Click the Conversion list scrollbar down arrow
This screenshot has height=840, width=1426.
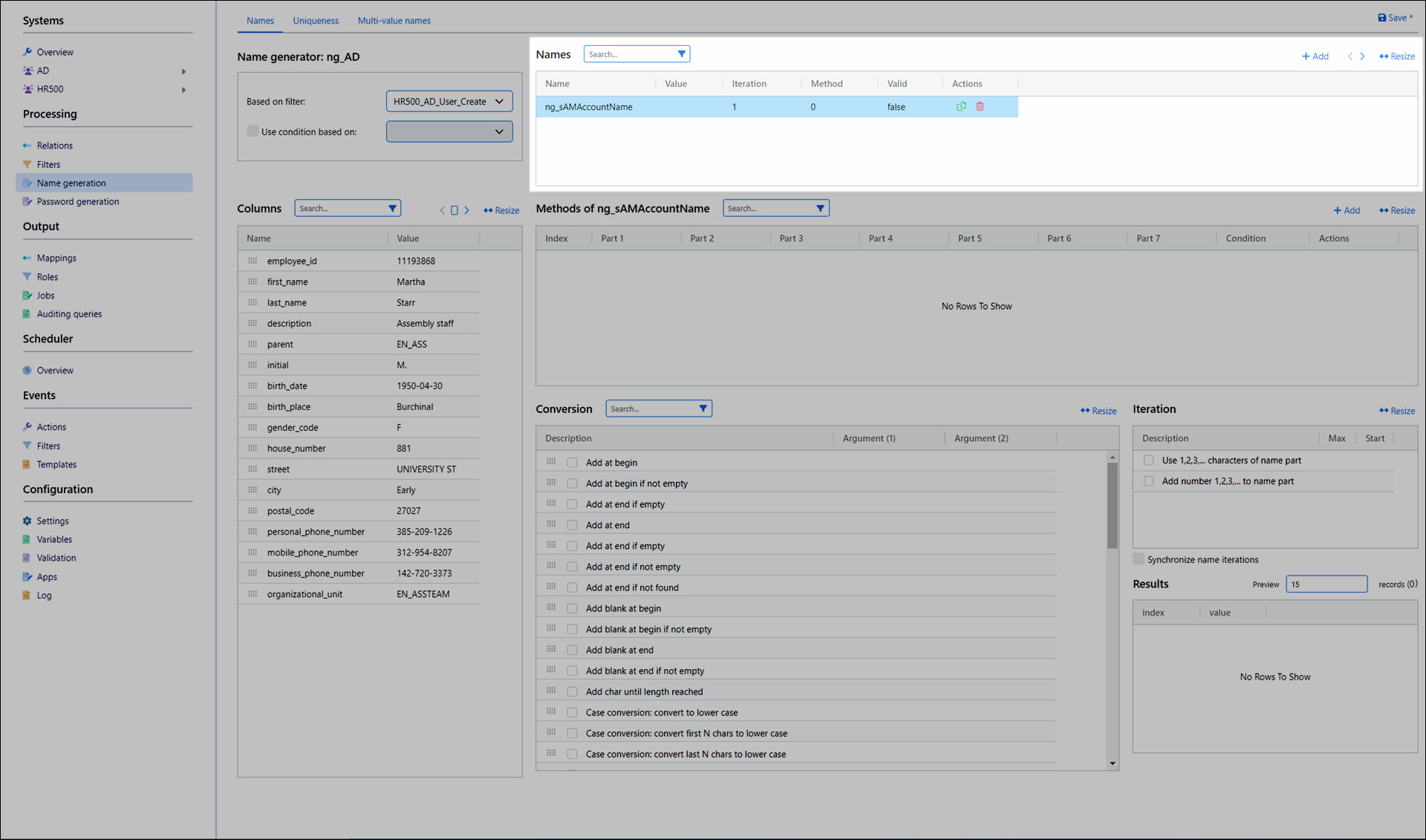(1112, 763)
